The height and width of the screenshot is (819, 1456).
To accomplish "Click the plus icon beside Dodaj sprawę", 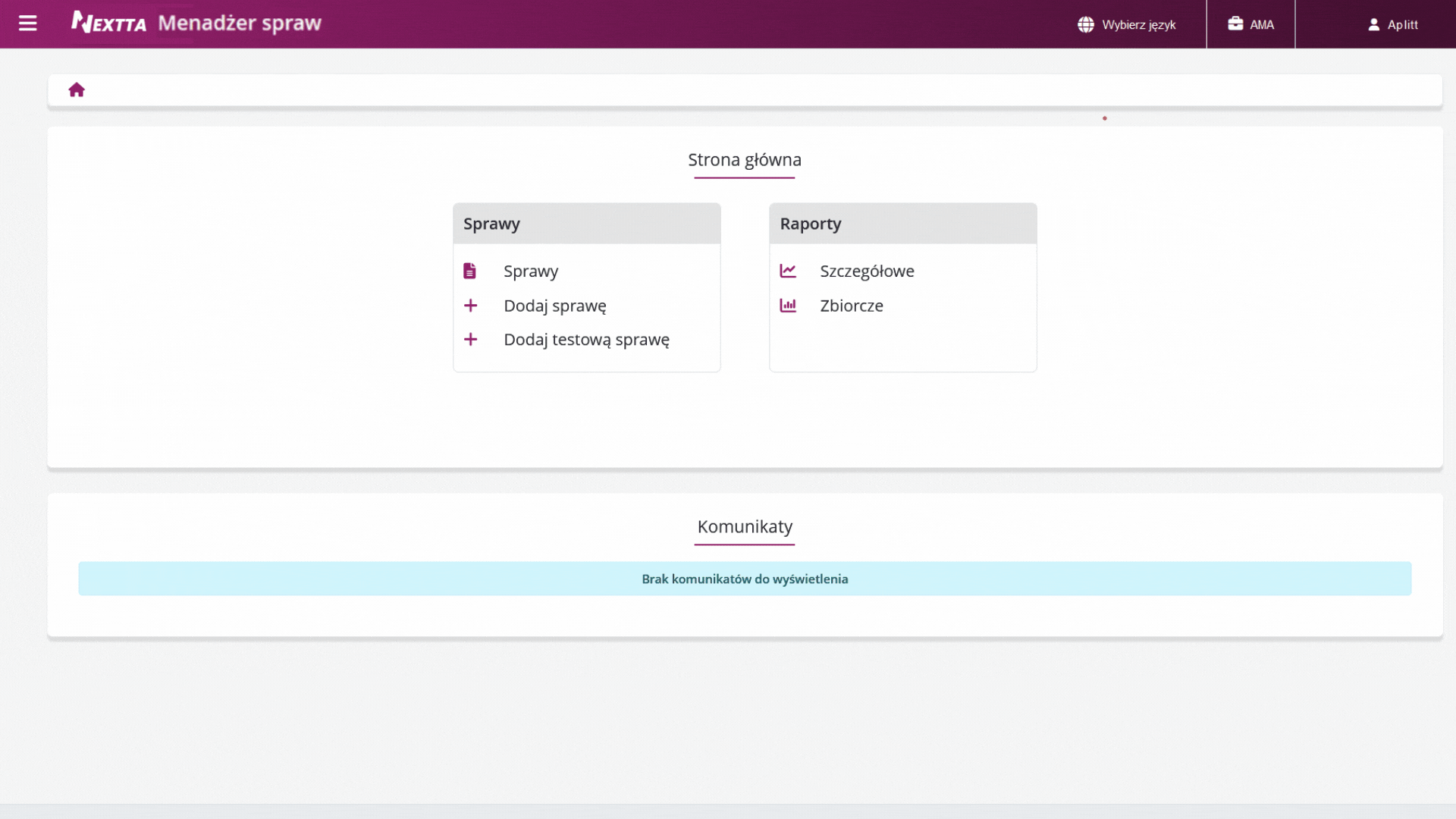I will (470, 306).
